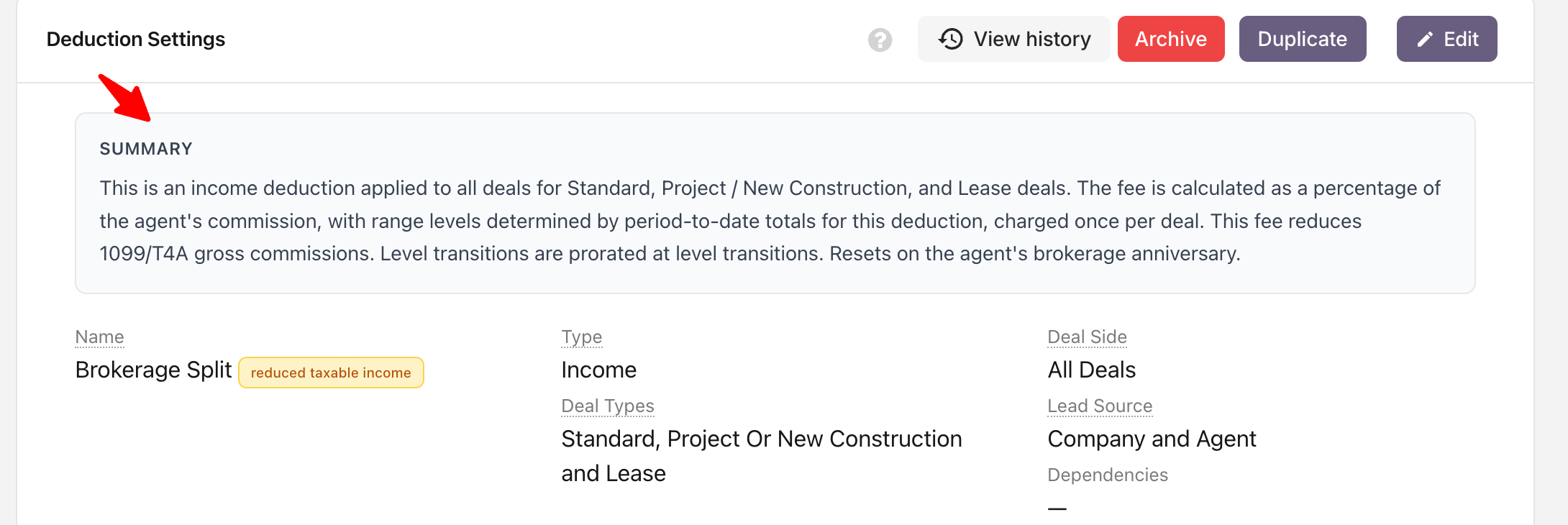Click the summary description paragraph

770,221
